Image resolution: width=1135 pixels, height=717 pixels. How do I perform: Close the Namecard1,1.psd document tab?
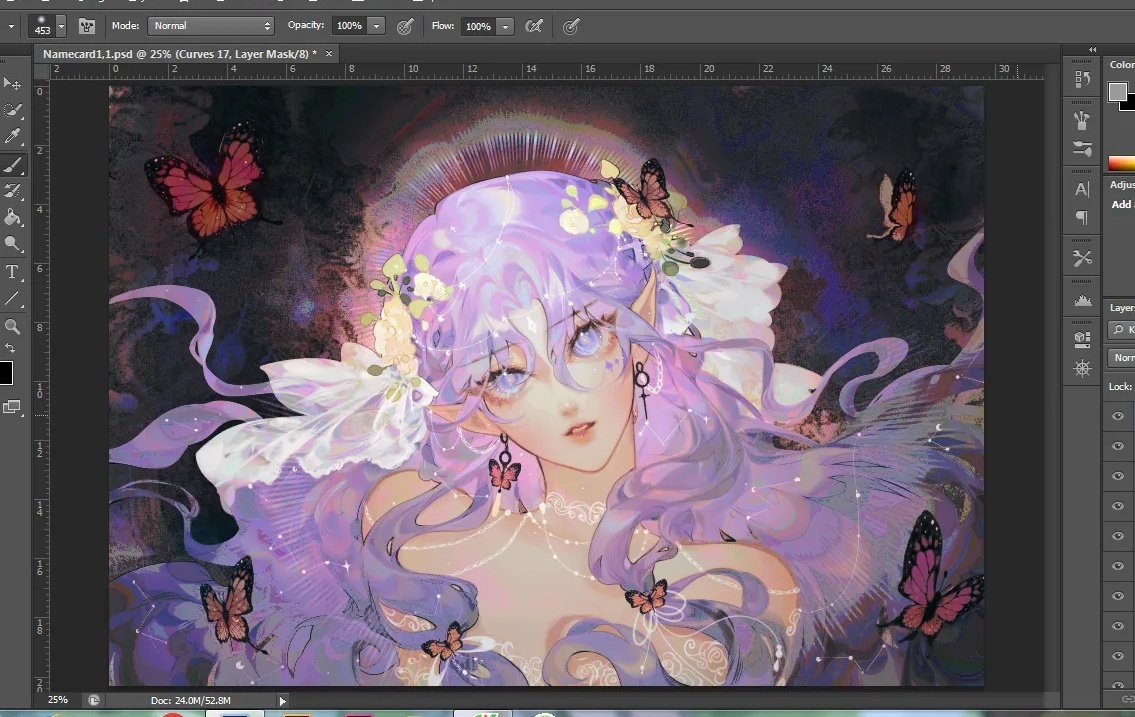(329, 54)
